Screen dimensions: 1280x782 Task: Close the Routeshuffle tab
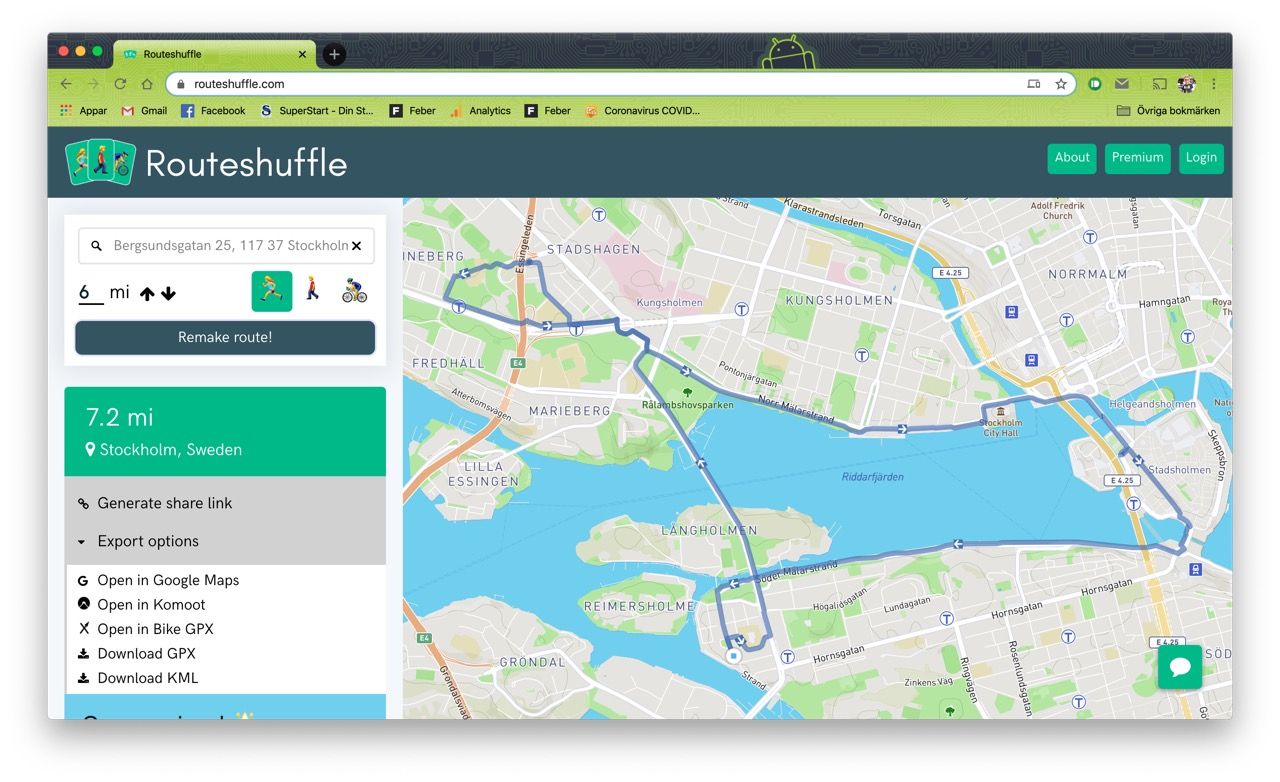pyautogui.click(x=303, y=54)
